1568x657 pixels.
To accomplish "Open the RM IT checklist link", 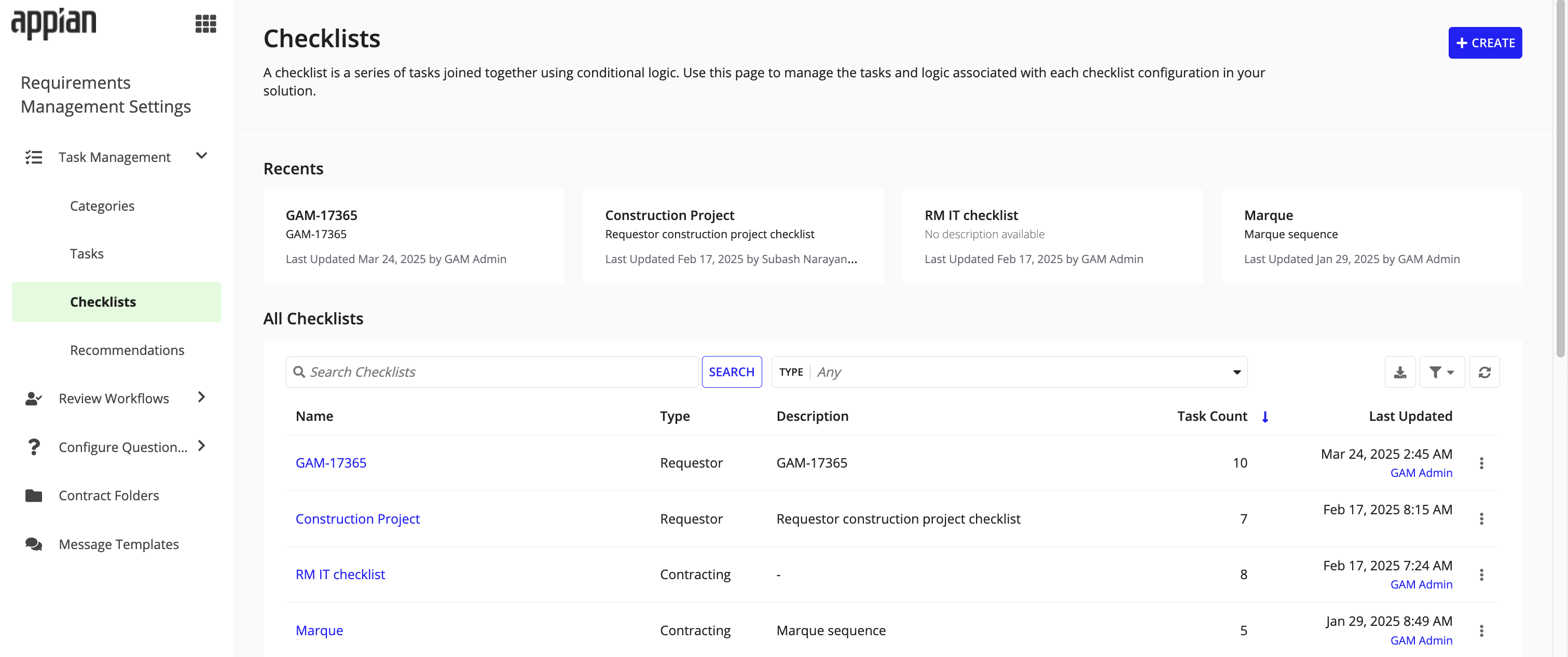I will pos(340,575).
